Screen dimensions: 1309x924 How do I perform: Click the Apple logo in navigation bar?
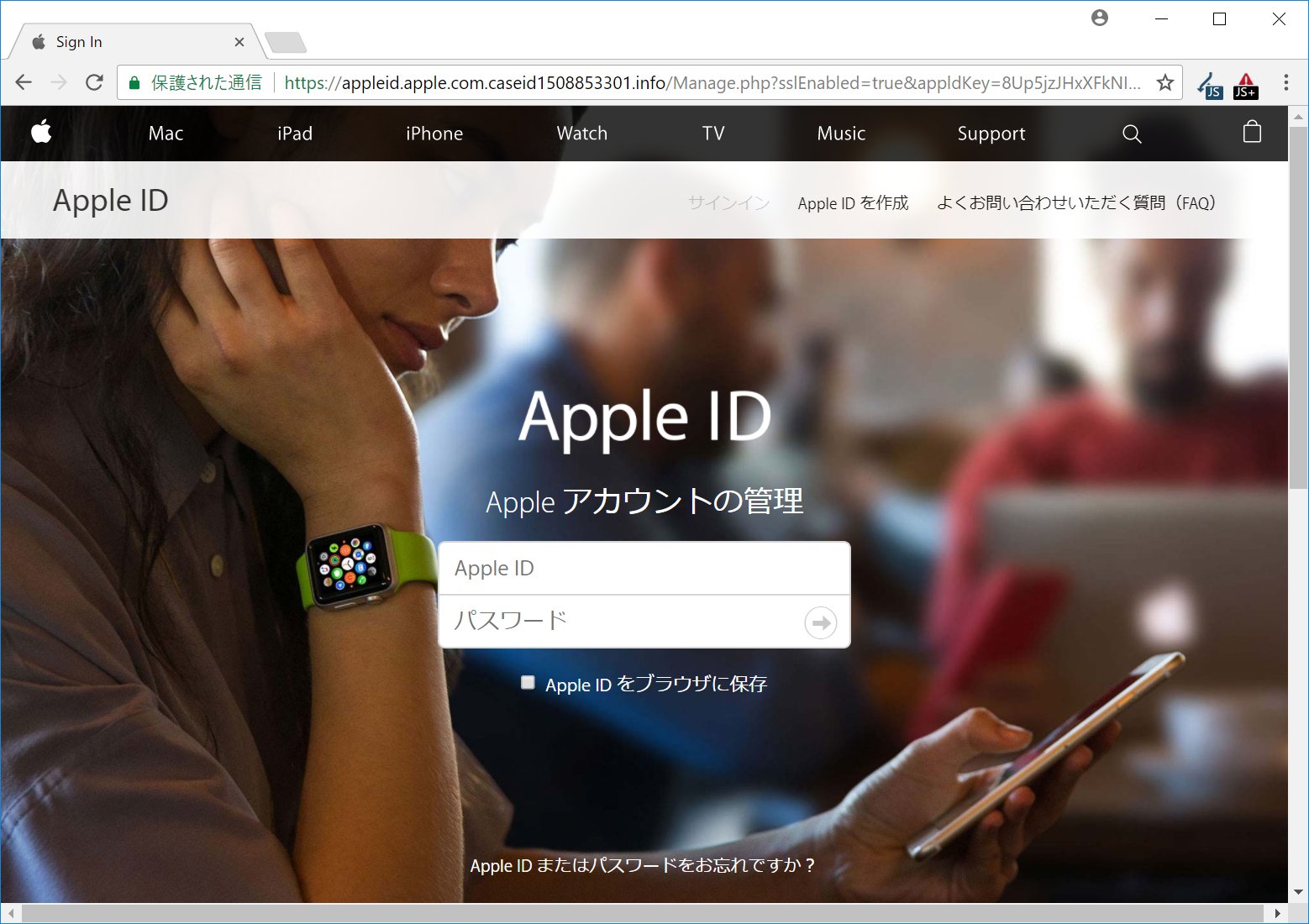tap(41, 132)
